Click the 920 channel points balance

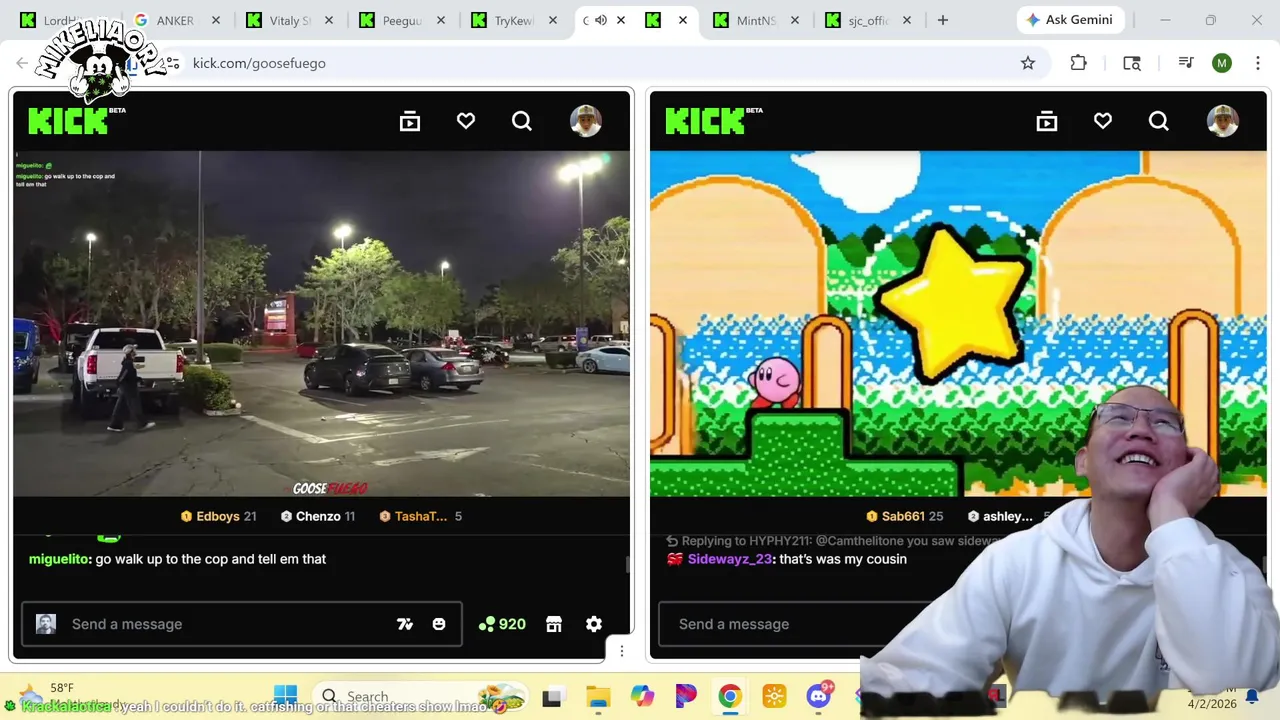502,624
